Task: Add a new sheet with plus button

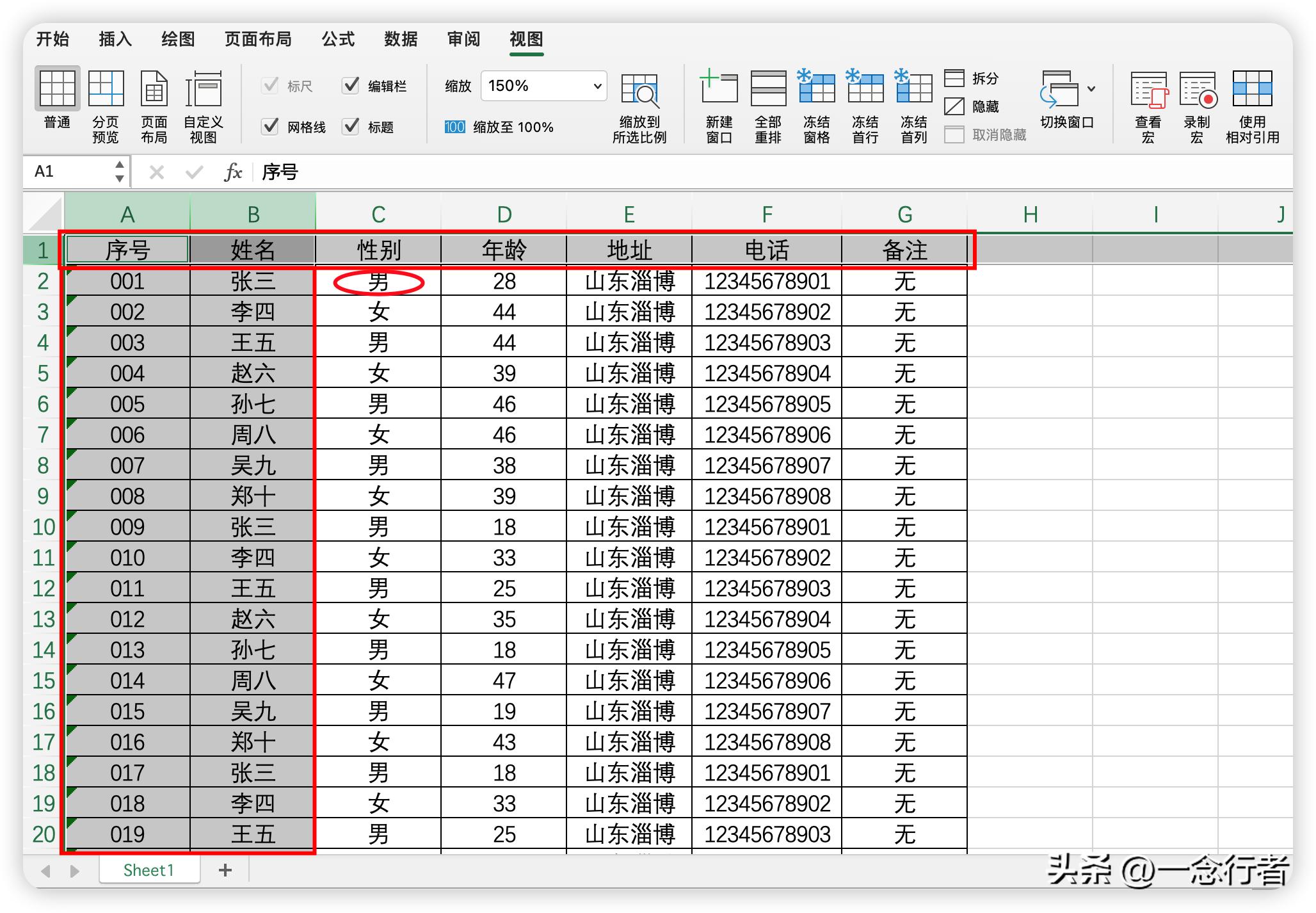Action: [225, 870]
